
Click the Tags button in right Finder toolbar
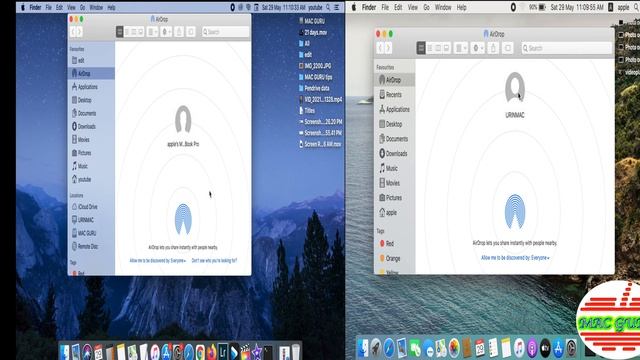coord(507,48)
